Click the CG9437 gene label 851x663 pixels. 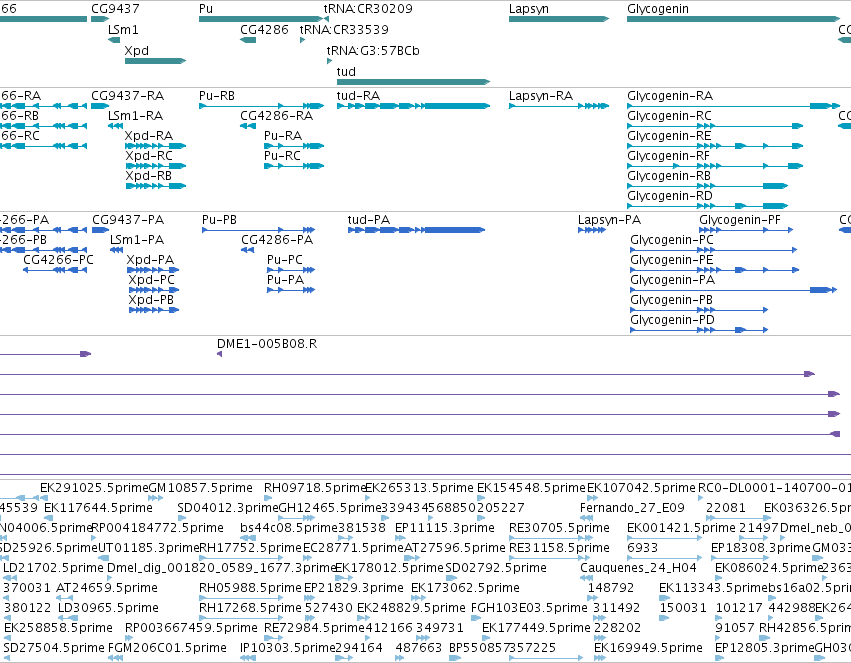(115, 9)
